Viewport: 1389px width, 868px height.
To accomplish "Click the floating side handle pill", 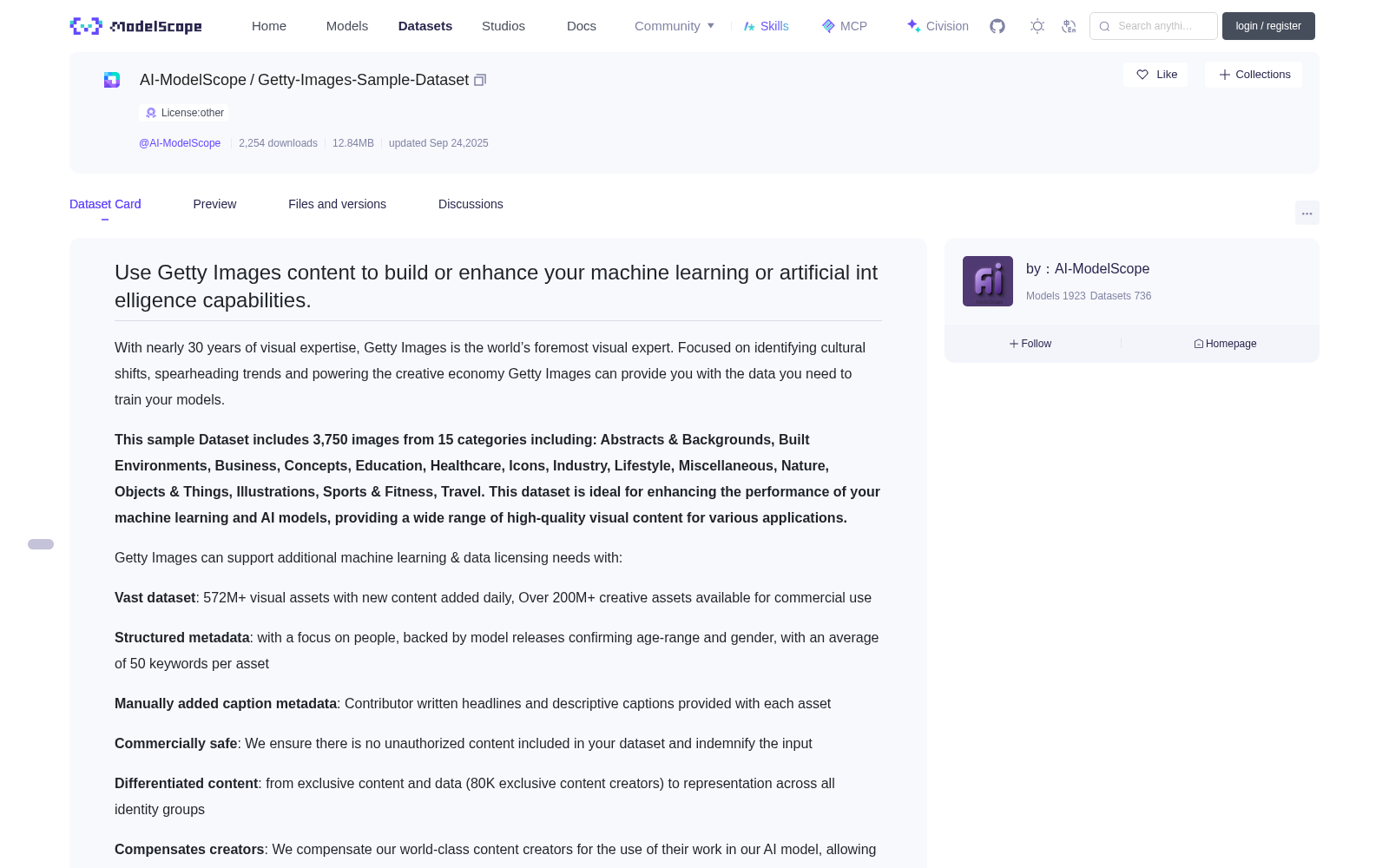I will [41, 544].
